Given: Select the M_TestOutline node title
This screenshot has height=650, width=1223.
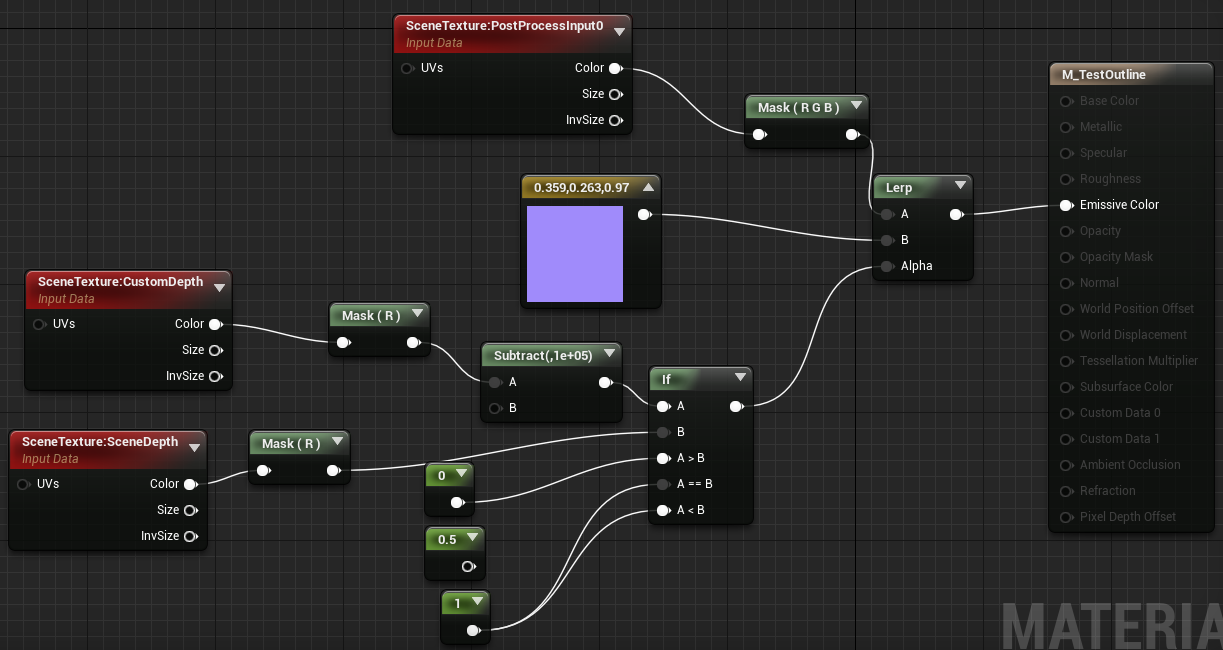Looking at the screenshot, I should 1103,75.
